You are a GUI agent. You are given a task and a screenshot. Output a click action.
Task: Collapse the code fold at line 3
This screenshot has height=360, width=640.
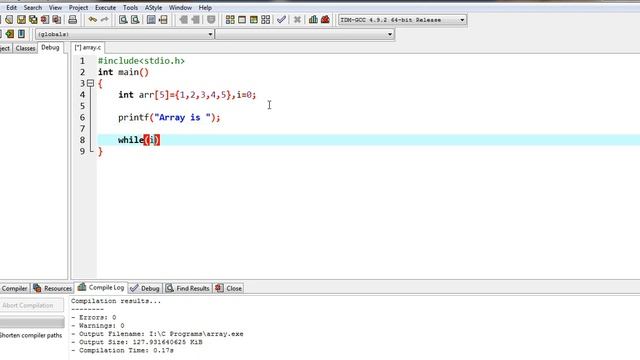pyautogui.click(x=90, y=83)
